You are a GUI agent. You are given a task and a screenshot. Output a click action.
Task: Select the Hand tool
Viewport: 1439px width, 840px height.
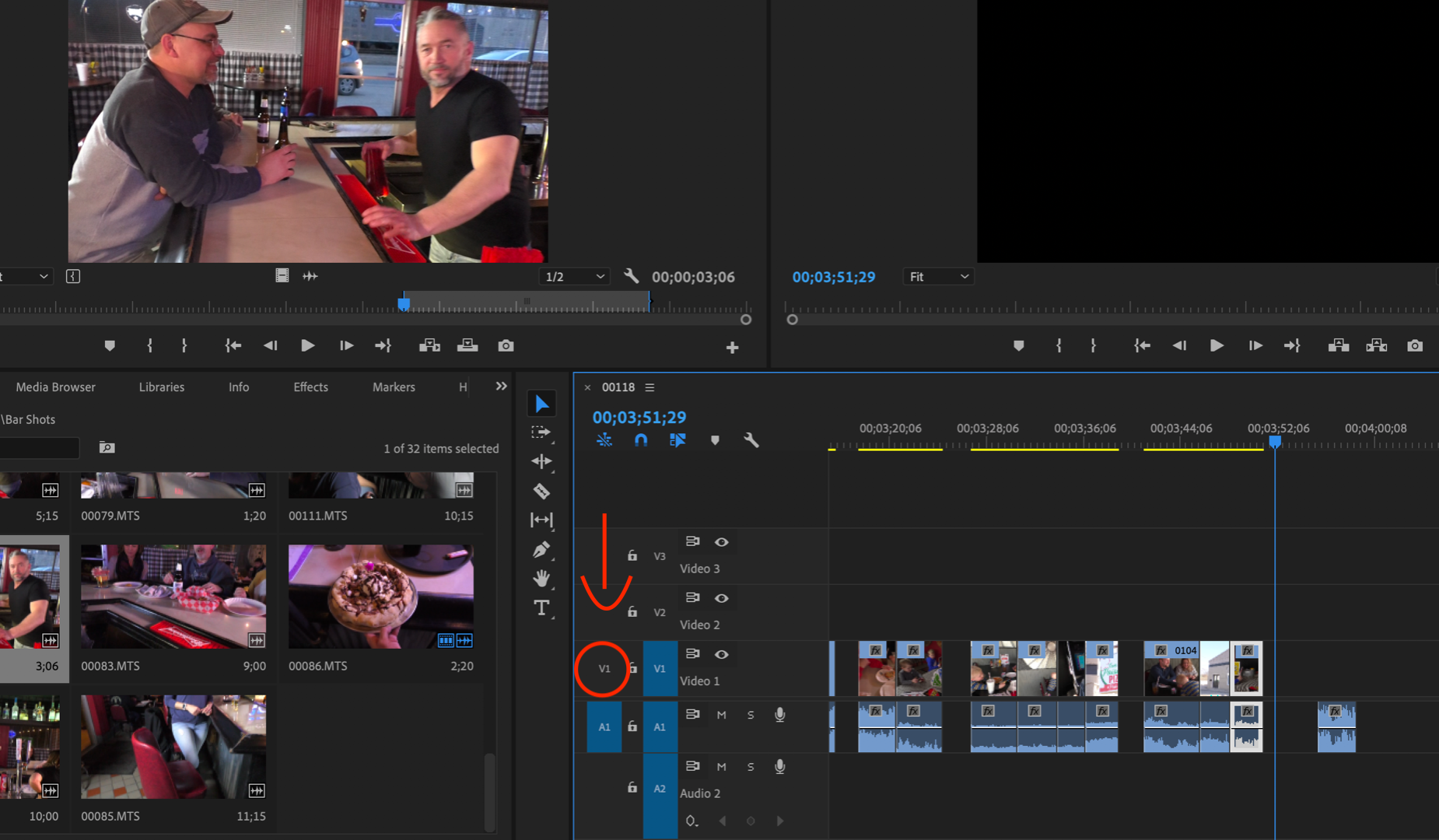542,579
